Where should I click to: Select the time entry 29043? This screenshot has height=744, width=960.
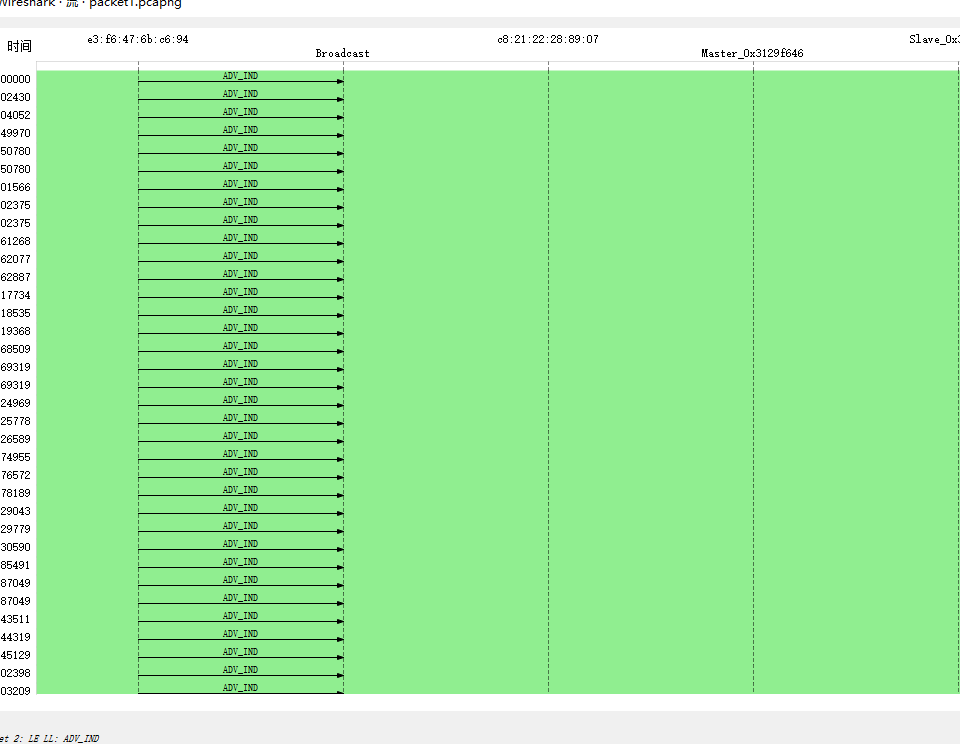click(x=15, y=511)
